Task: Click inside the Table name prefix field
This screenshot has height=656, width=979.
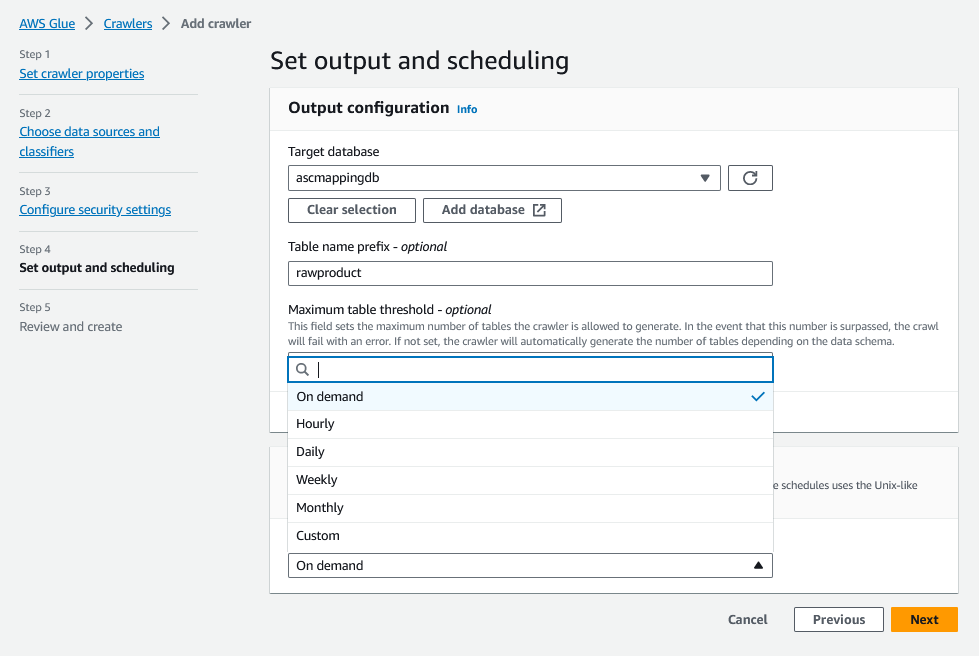Action: [x=530, y=273]
